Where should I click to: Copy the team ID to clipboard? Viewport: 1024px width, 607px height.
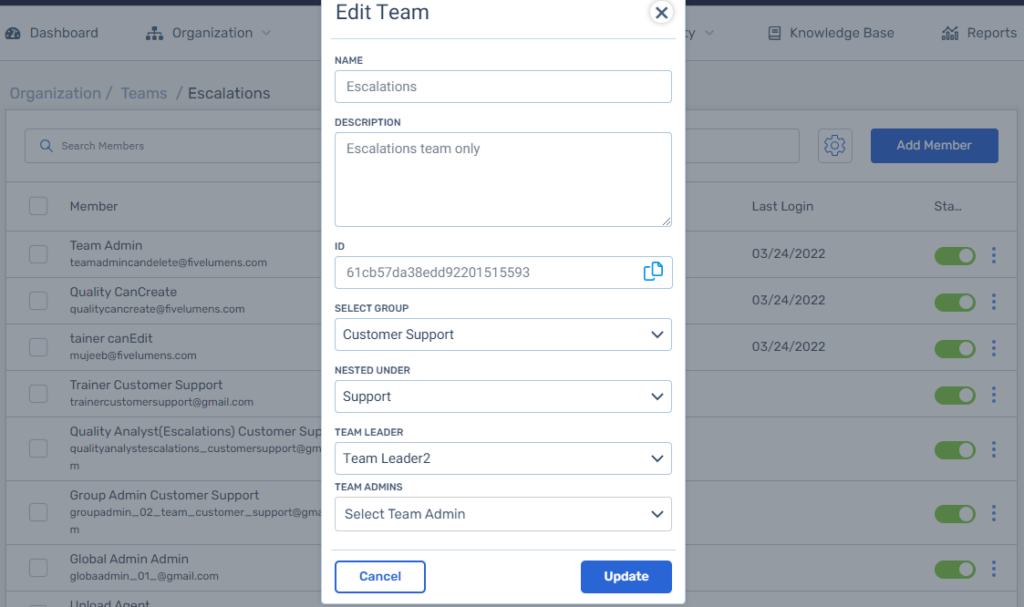(x=652, y=272)
